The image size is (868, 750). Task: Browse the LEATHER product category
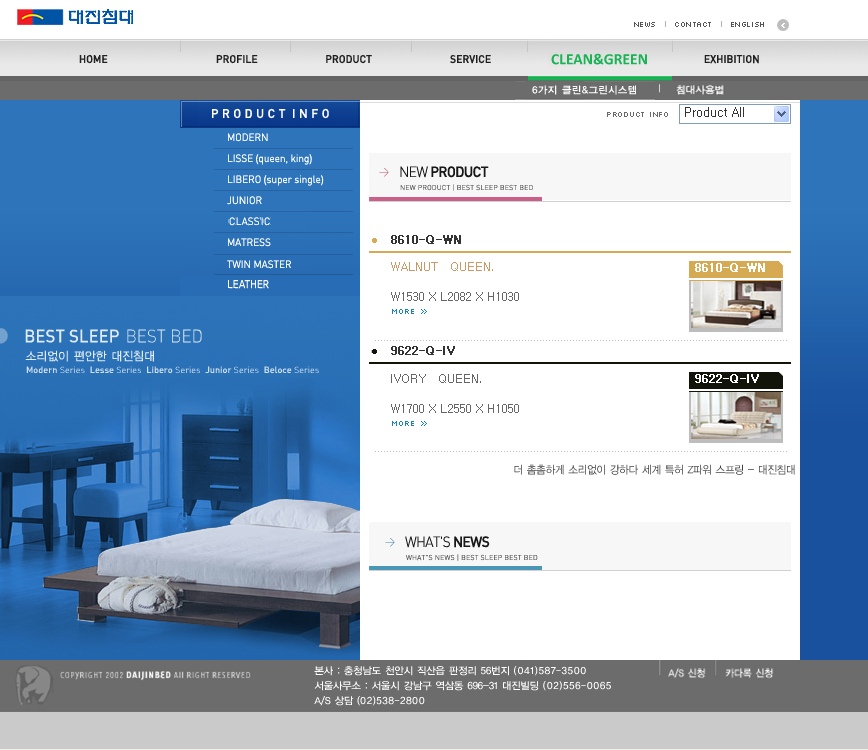248,285
